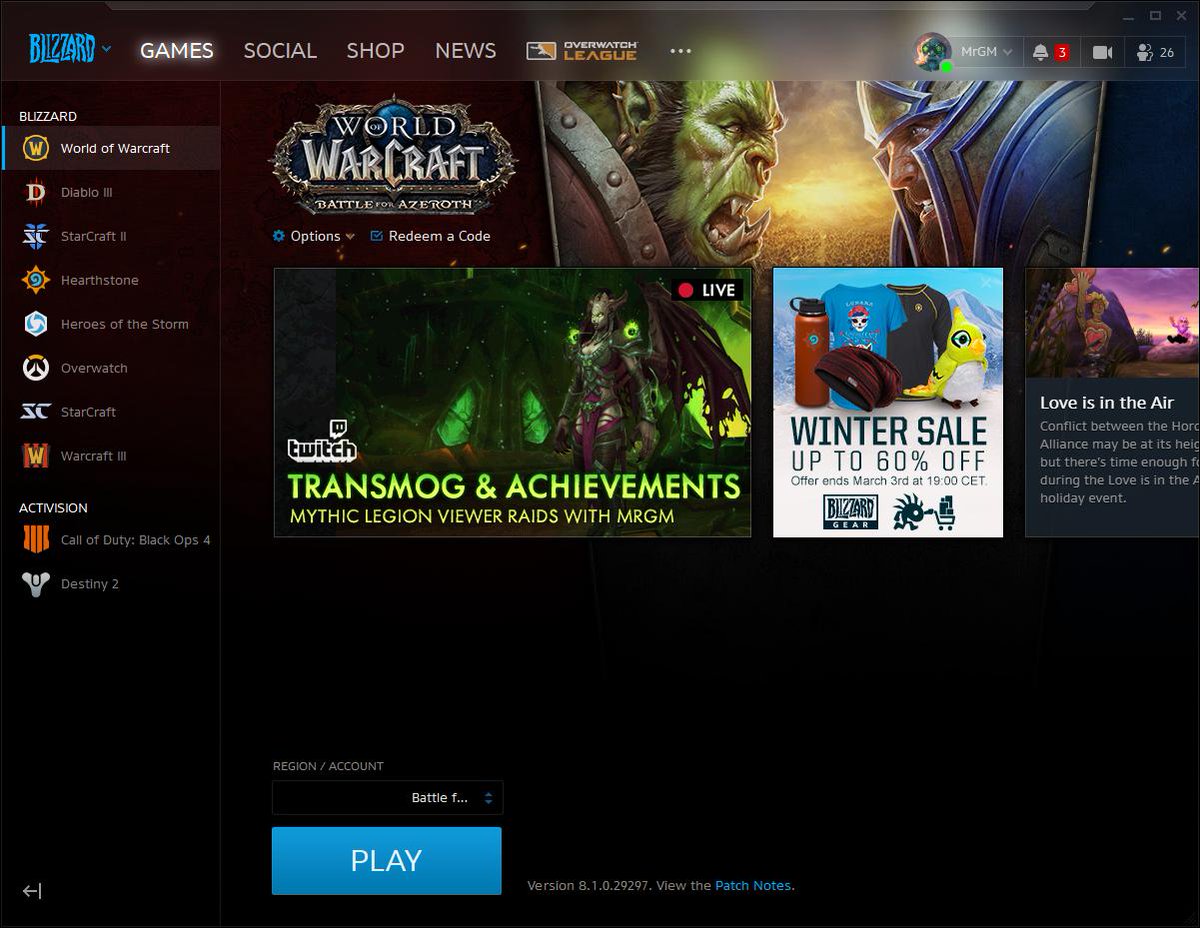Maximize the Battle.net window
This screenshot has height=928, width=1200.
1156,15
